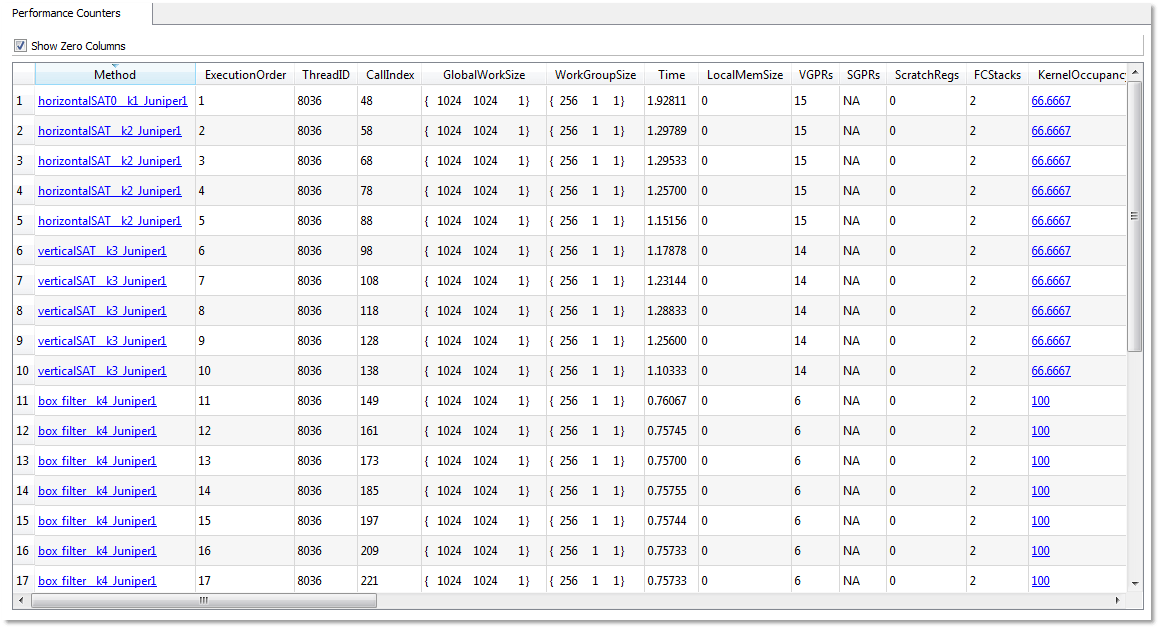Select the row header numbered 13
This screenshot has width=1160, height=629.
point(24,461)
